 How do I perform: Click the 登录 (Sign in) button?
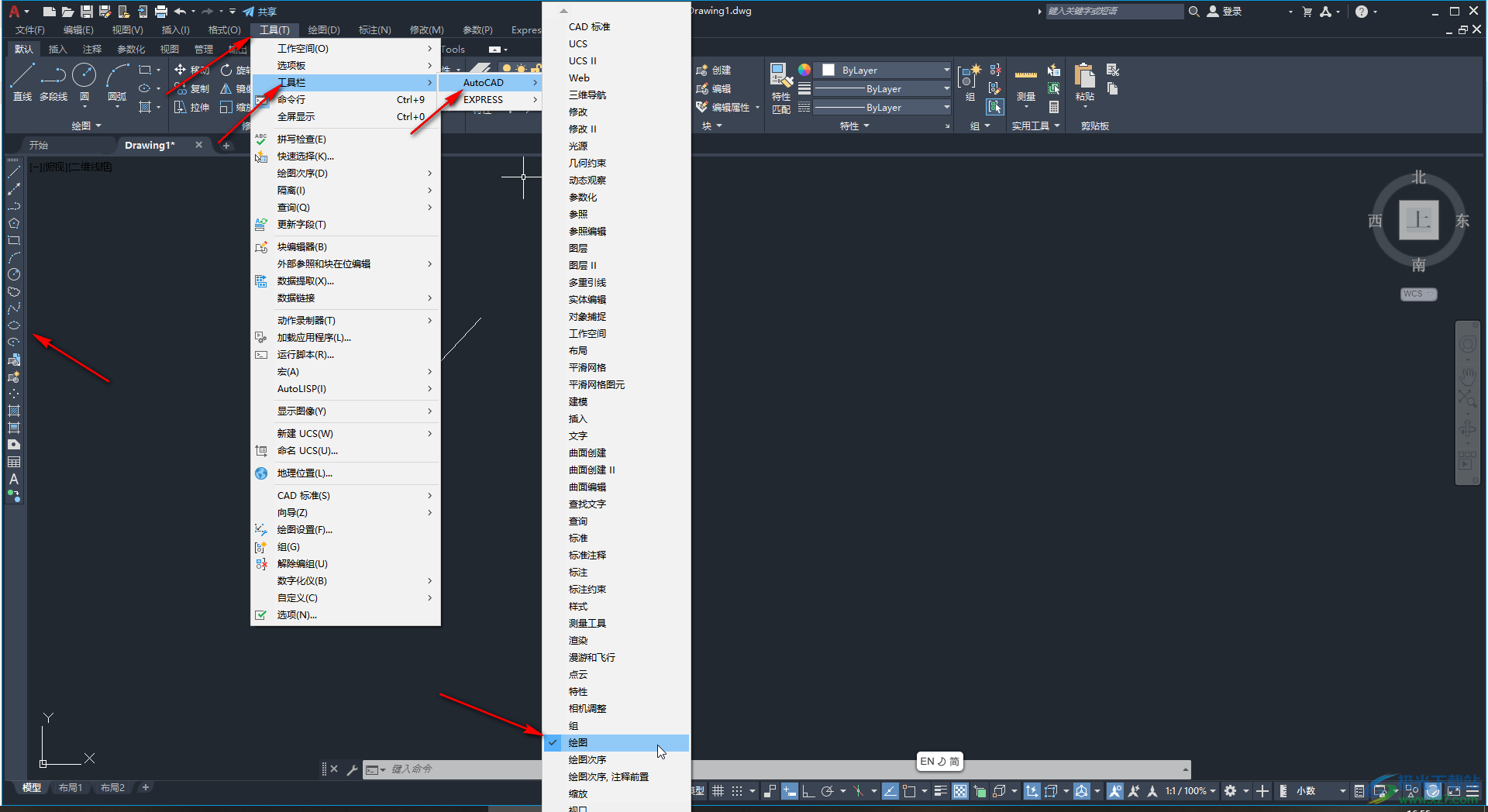pyautogui.click(x=1224, y=12)
